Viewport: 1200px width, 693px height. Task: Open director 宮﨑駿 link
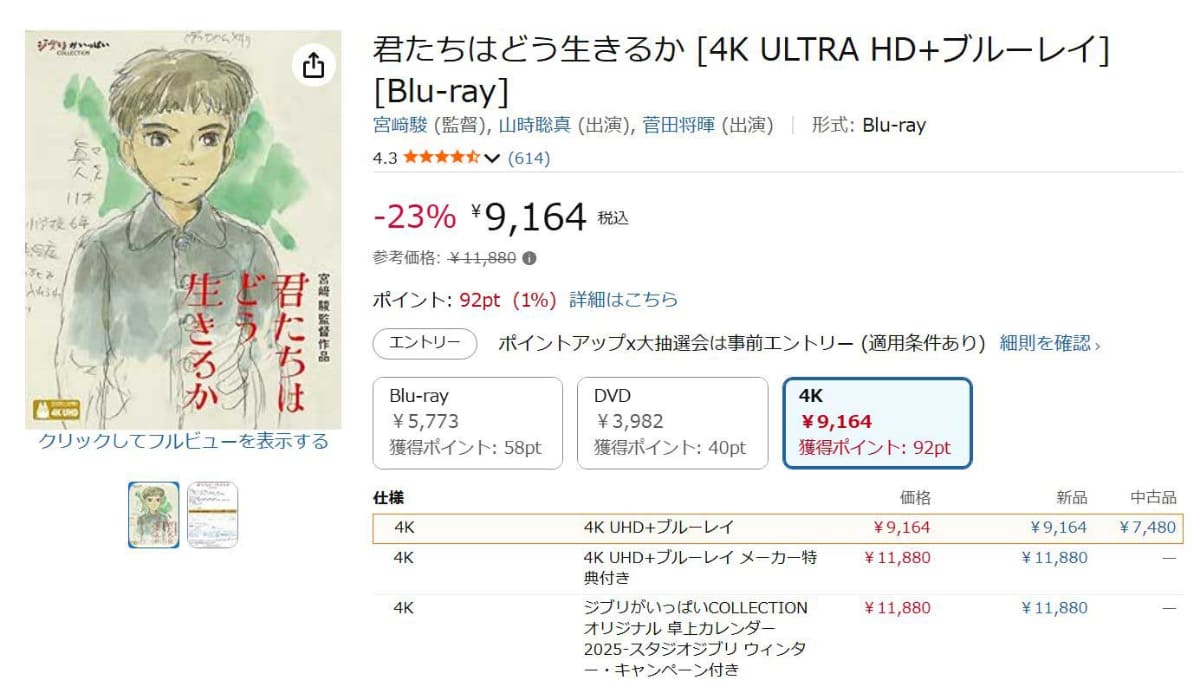pos(400,125)
